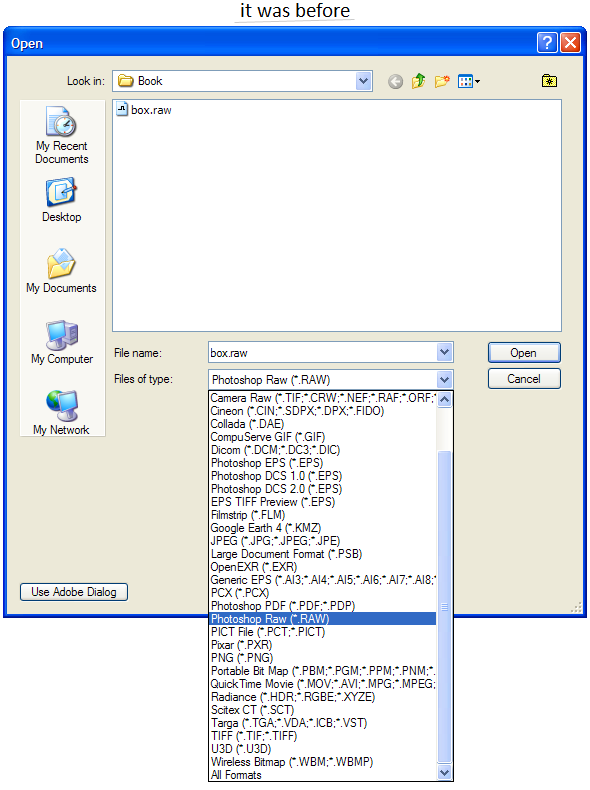Pick QuickTime Movie format
Viewport: 590px width, 790px height.
[322, 684]
